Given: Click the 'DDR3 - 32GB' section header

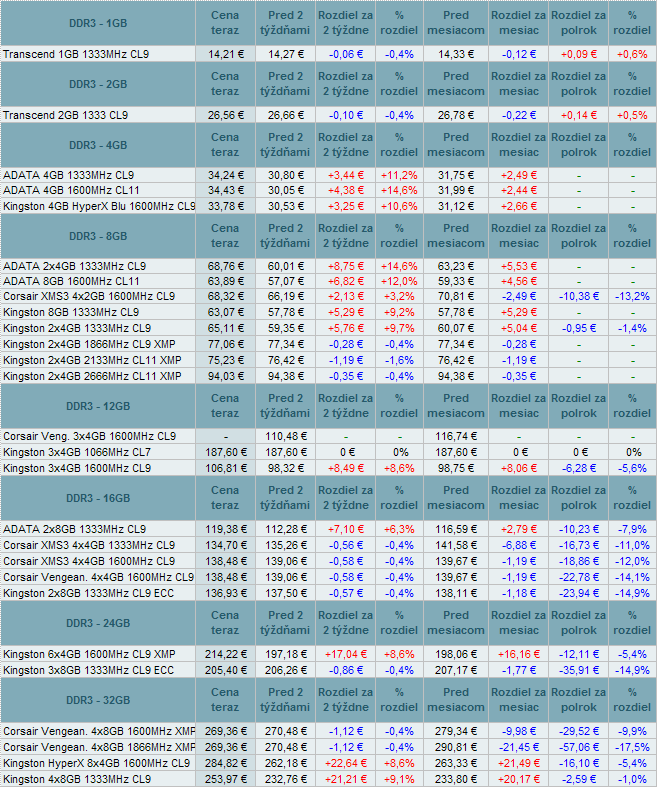Looking at the screenshot, I should pyautogui.click(x=98, y=700).
